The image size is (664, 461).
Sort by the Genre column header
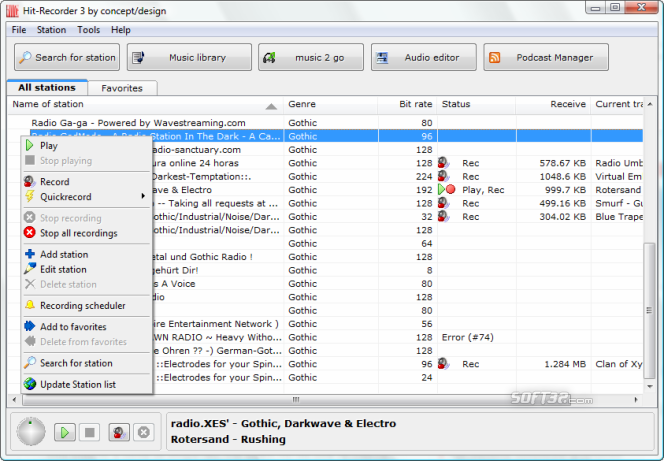click(331, 104)
